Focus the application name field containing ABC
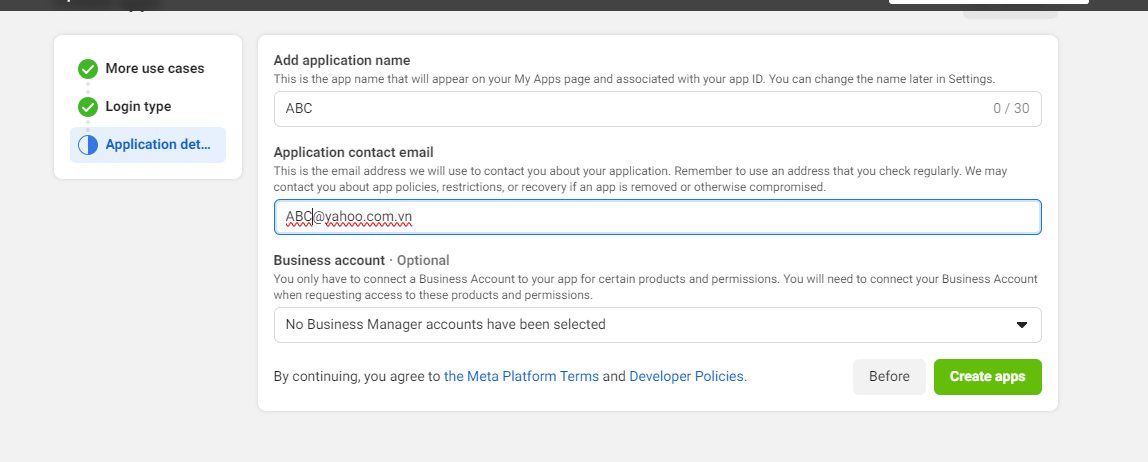 [620, 109]
